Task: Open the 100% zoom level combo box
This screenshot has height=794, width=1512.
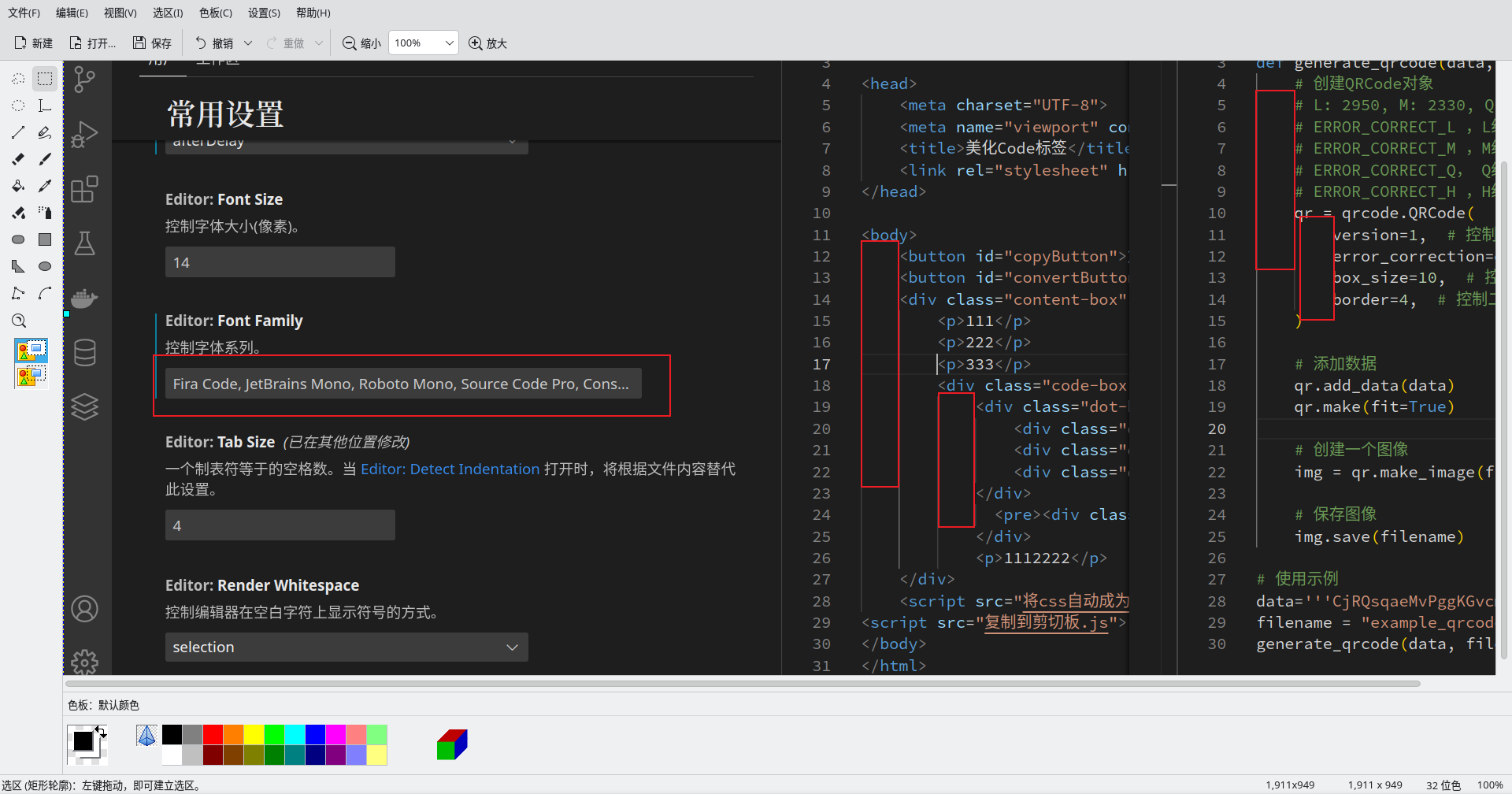Action: (424, 43)
